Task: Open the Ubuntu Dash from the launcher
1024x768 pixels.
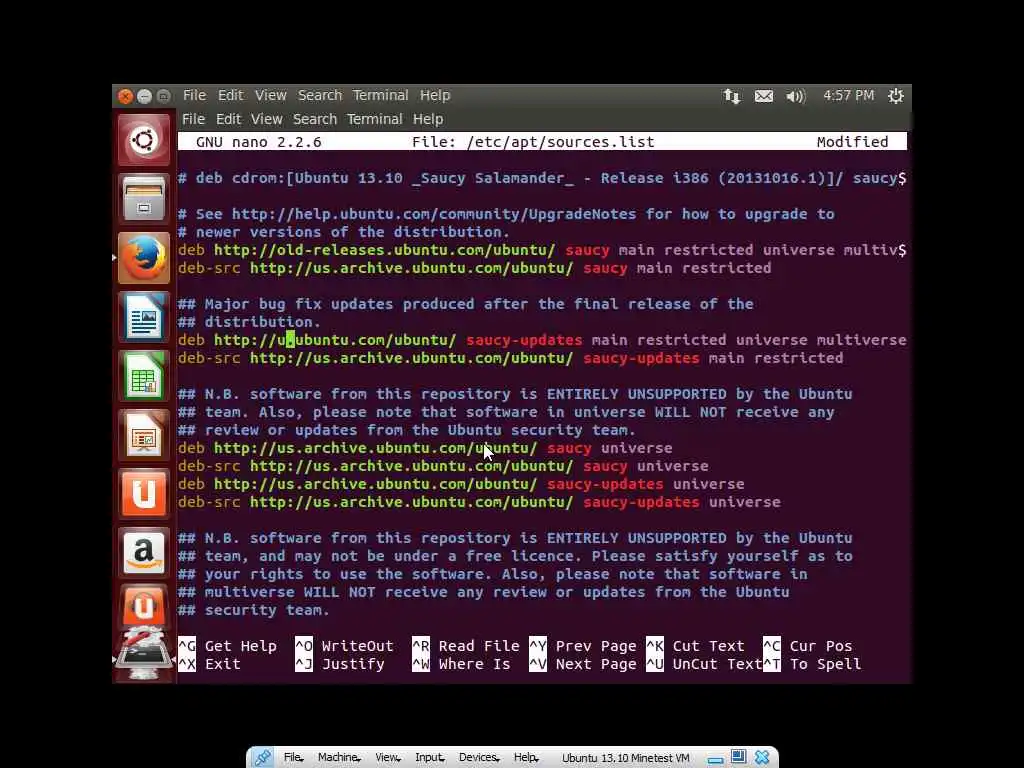Action: [x=144, y=140]
